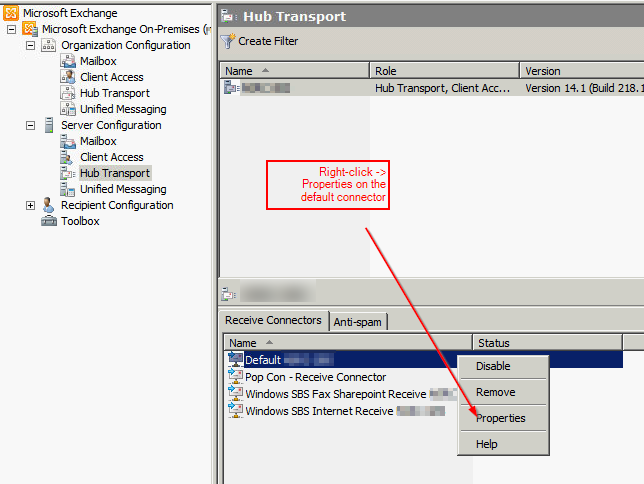Viewport: 644px width, 484px height.
Task: Select Mailbox under Organization Configuration
Action: (x=98, y=61)
